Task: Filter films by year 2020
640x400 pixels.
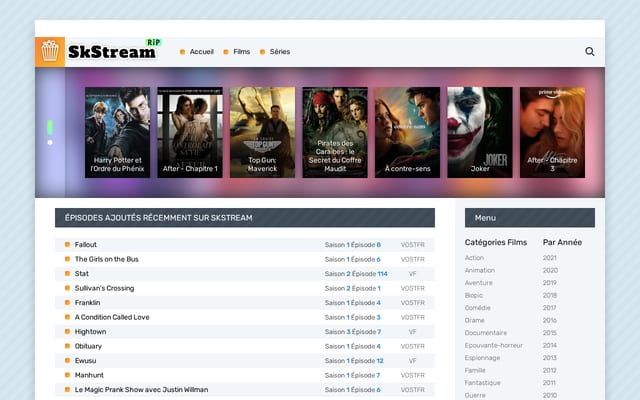Action: [550, 270]
